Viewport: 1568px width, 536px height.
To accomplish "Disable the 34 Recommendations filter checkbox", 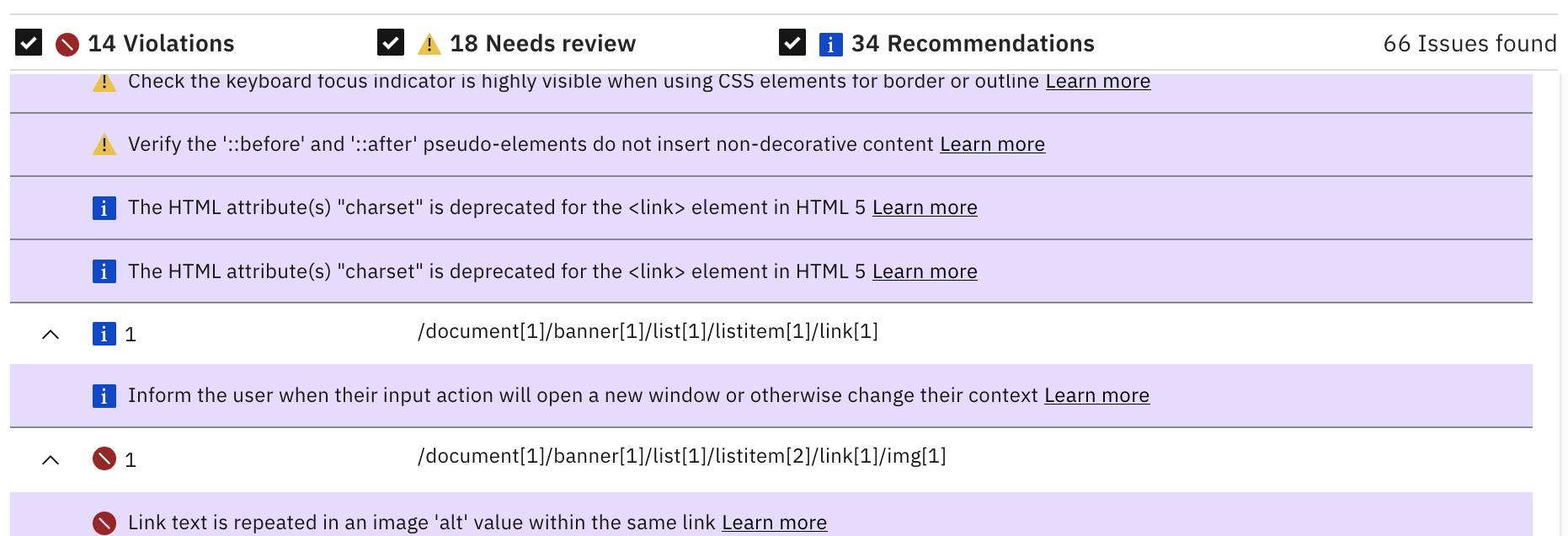I will point(792,42).
